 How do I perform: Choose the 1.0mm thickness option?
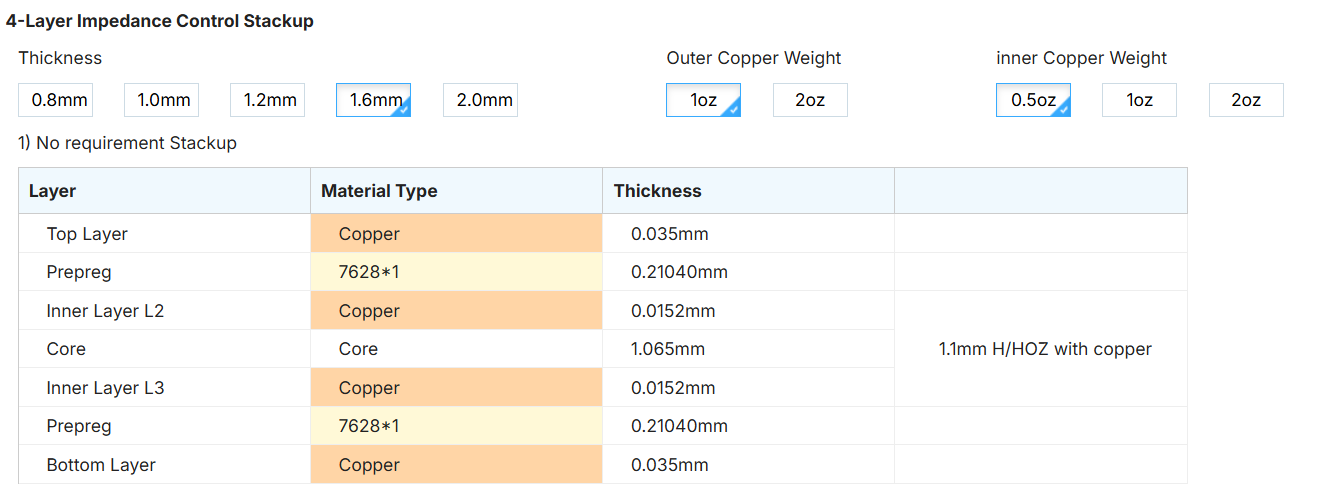[162, 100]
